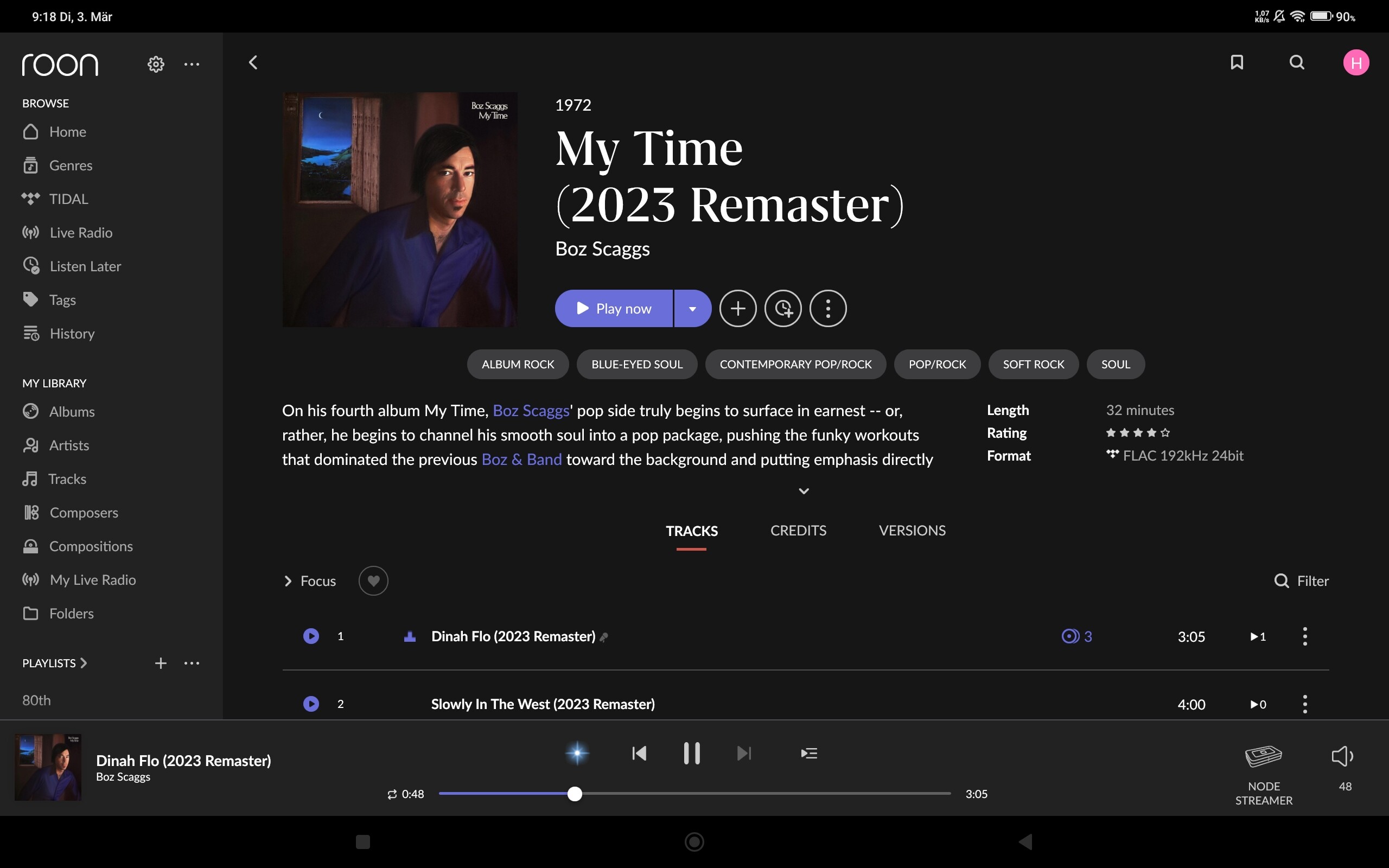This screenshot has height=868, width=1389.
Task: Open Roon Radio sparkle icon
Action: click(577, 752)
